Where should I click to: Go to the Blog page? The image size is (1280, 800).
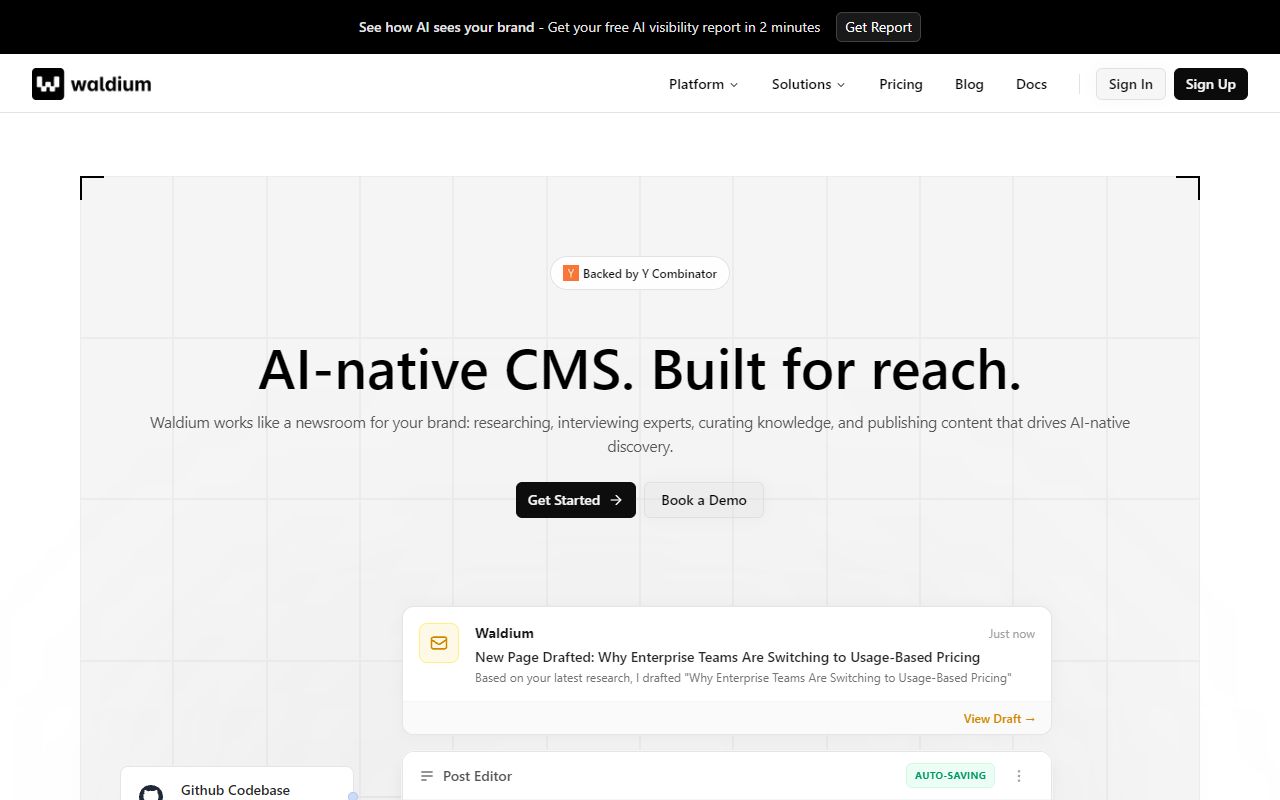969,84
